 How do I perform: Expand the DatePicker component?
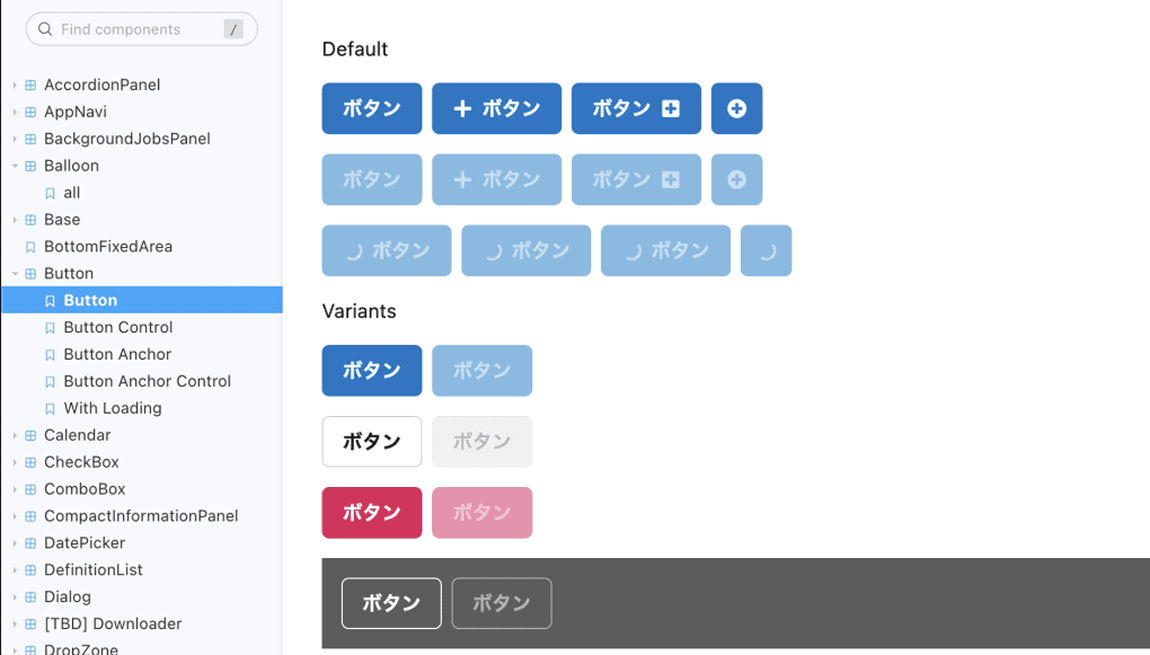click(x=15, y=543)
